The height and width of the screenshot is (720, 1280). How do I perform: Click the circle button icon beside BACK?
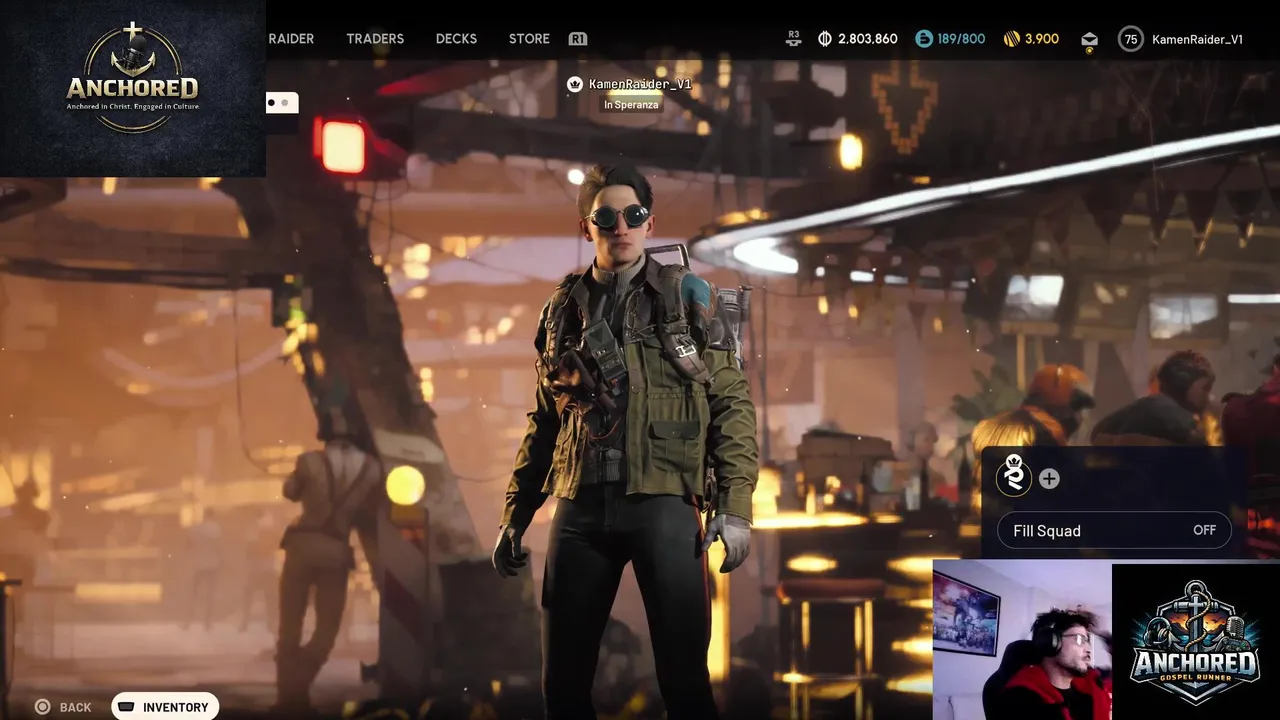pyautogui.click(x=42, y=707)
